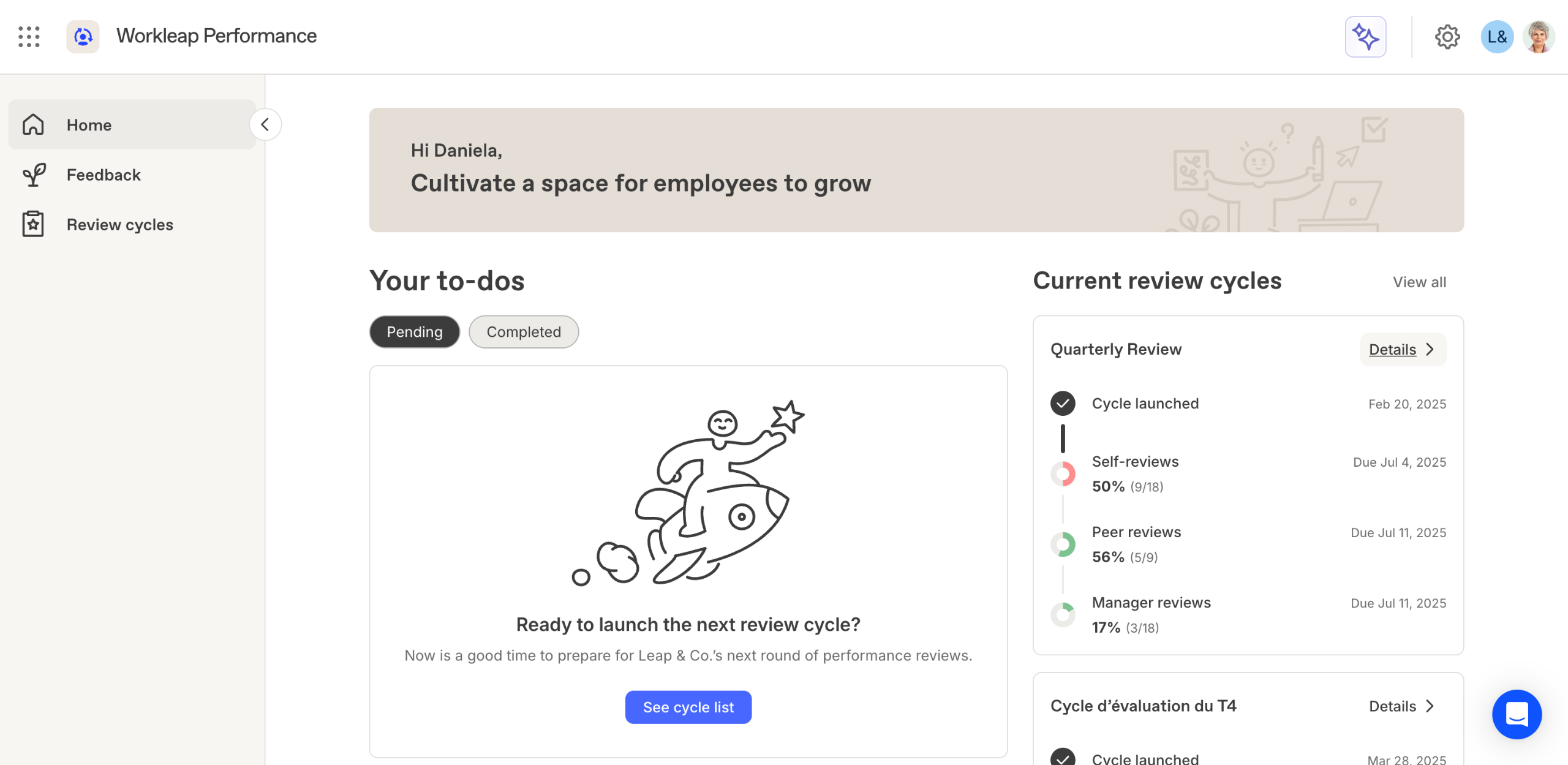Open the user profile photo avatar
Image resolution: width=1568 pixels, height=765 pixels.
[x=1539, y=37]
